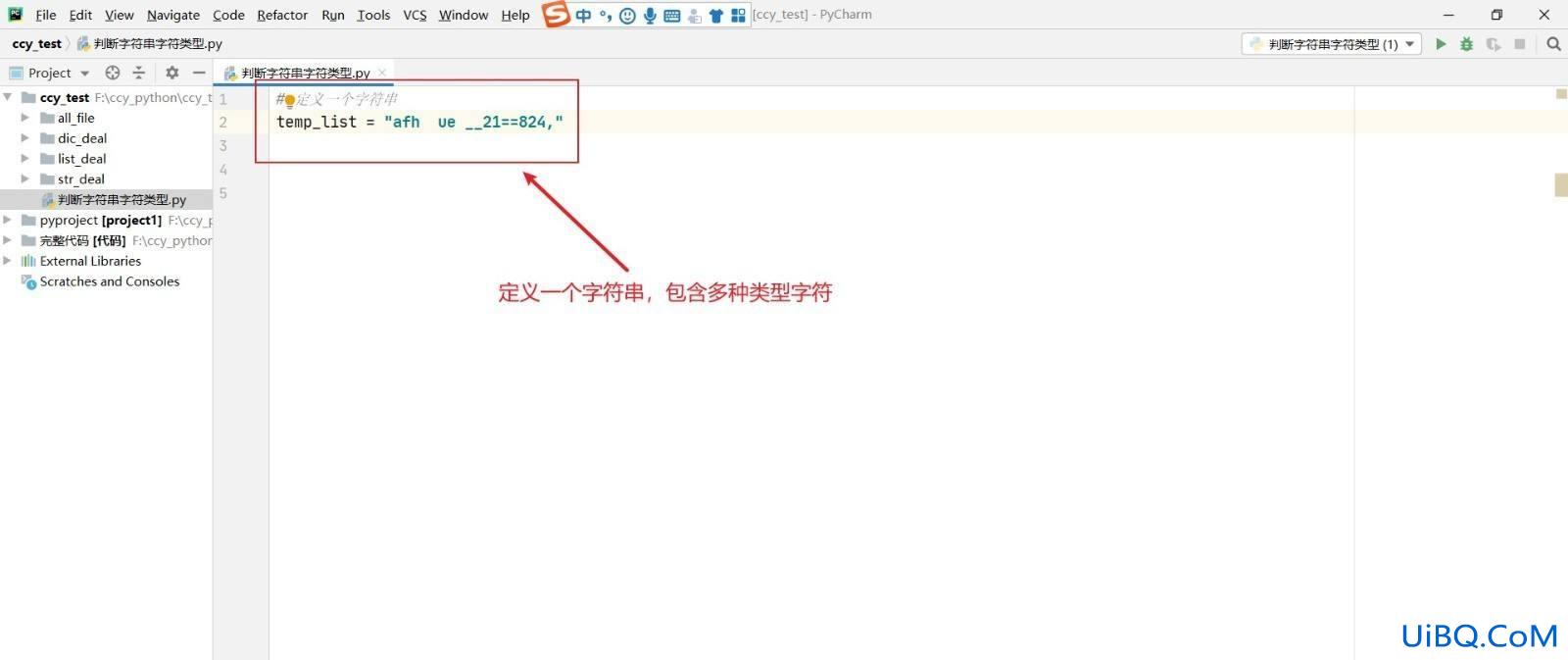The height and width of the screenshot is (660, 1568).
Task: Open the View menu
Action: click(x=120, y=15)
